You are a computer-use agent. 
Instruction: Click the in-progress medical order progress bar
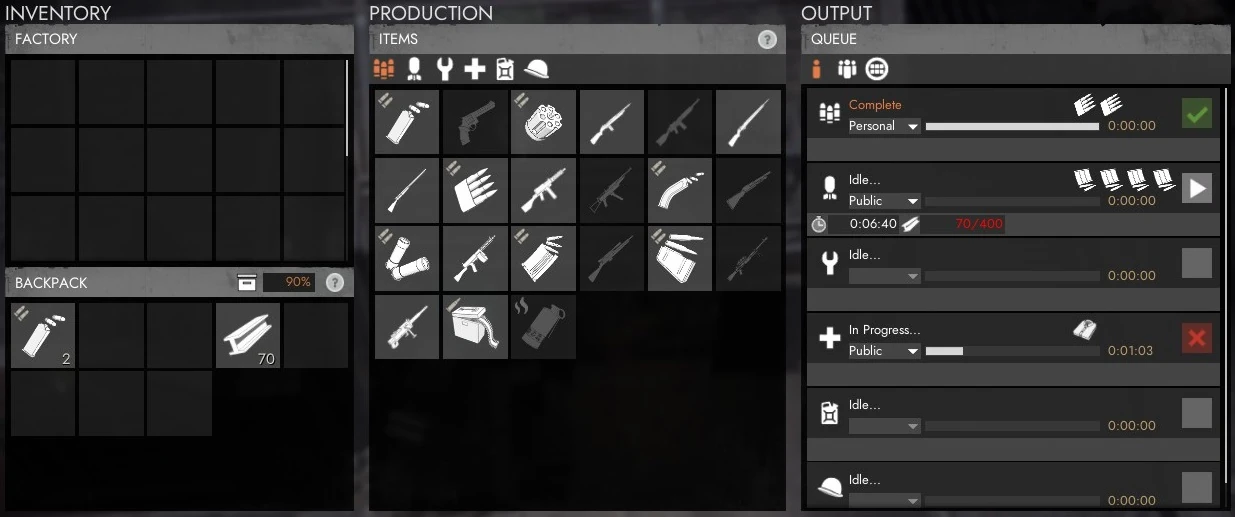pos(1012,351)
